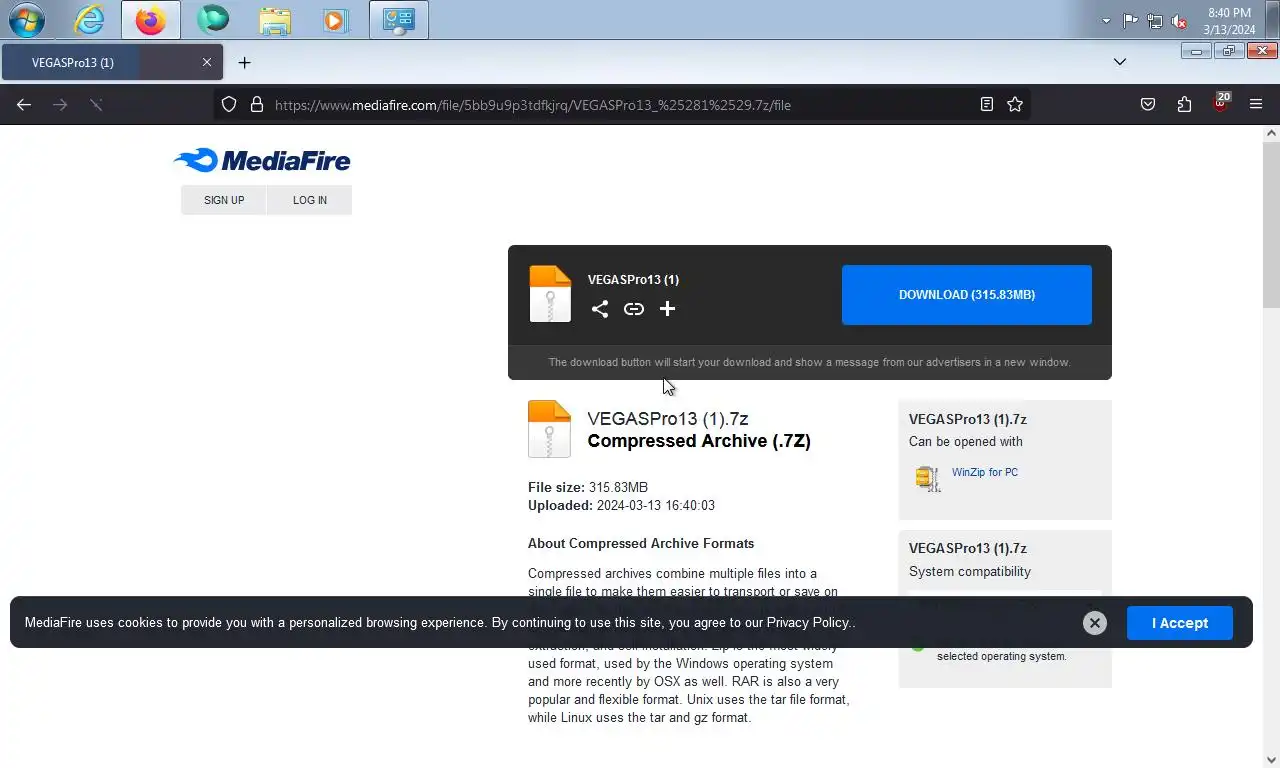
Task: Open the Firefox hamburger menu
Action: [1256, 104]
